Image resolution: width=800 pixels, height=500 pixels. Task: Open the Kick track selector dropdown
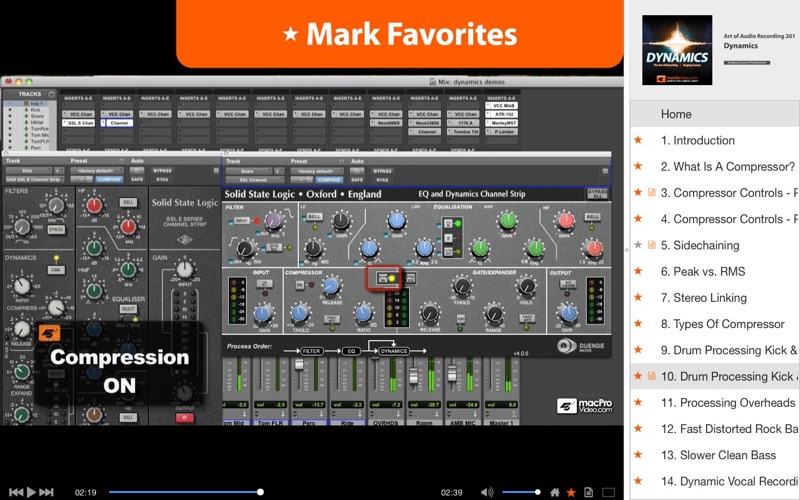[29, 170]
